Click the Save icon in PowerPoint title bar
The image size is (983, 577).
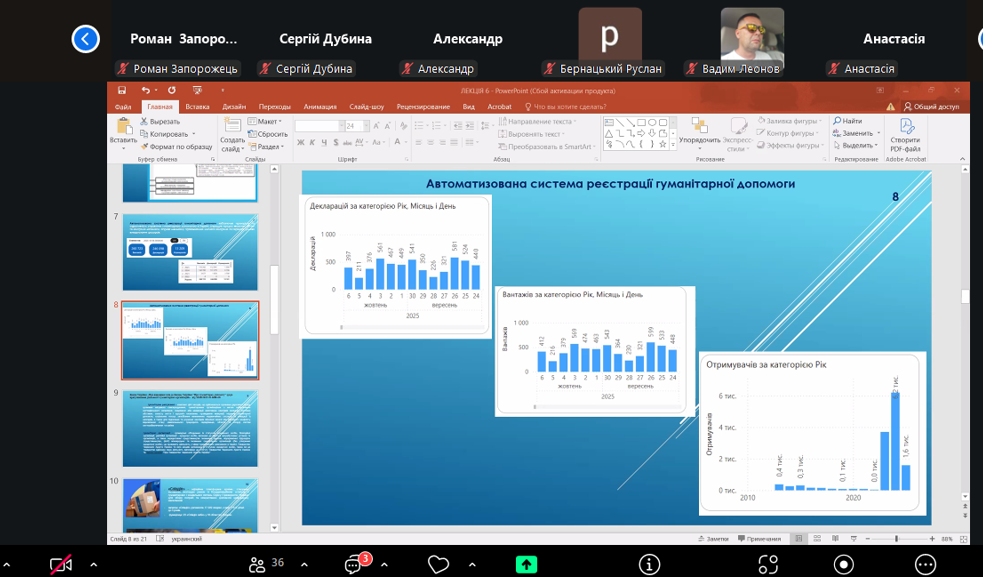pyautogui.click(x=122, y=90)
